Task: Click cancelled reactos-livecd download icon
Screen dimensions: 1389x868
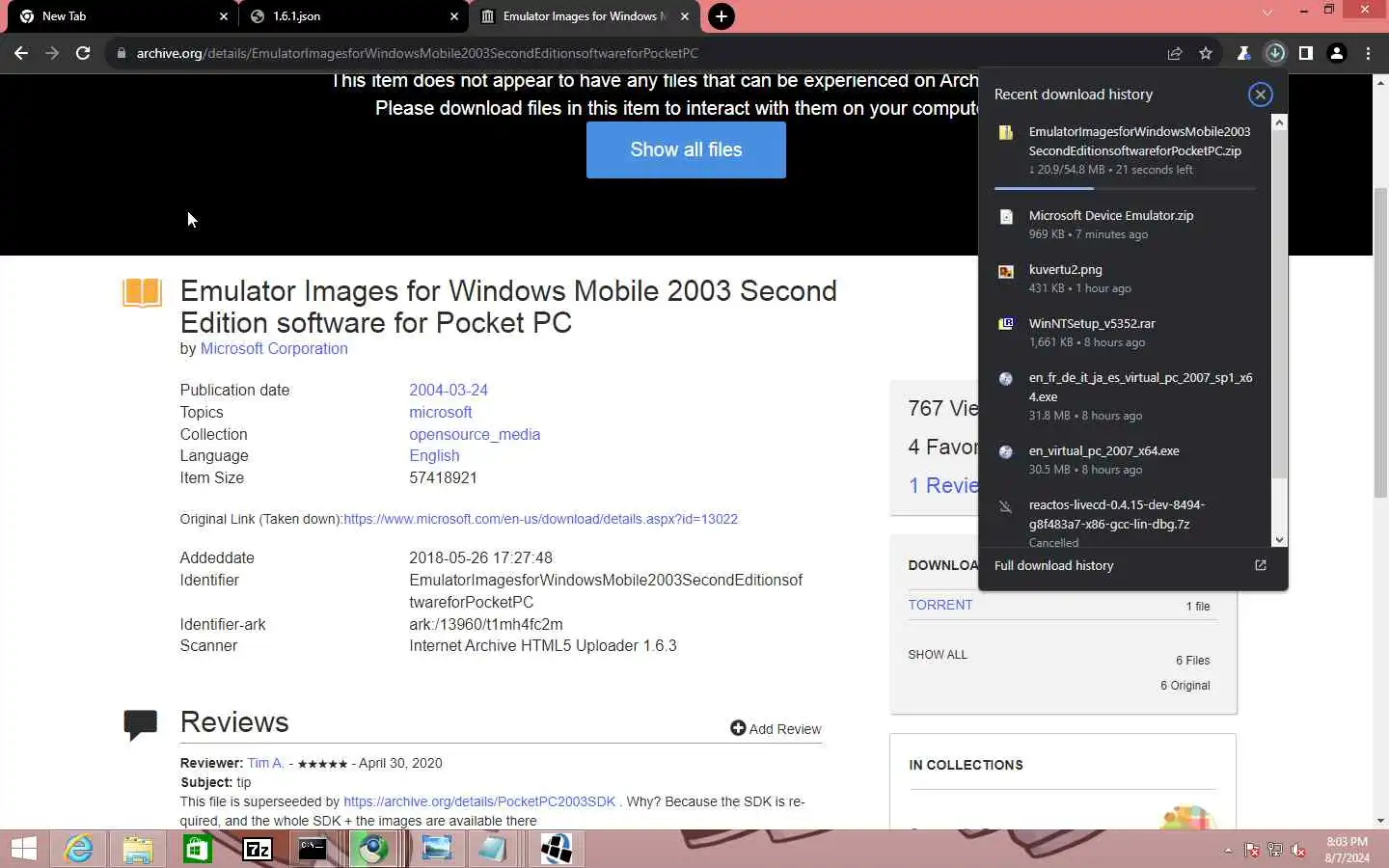Action: (1006, 506)
